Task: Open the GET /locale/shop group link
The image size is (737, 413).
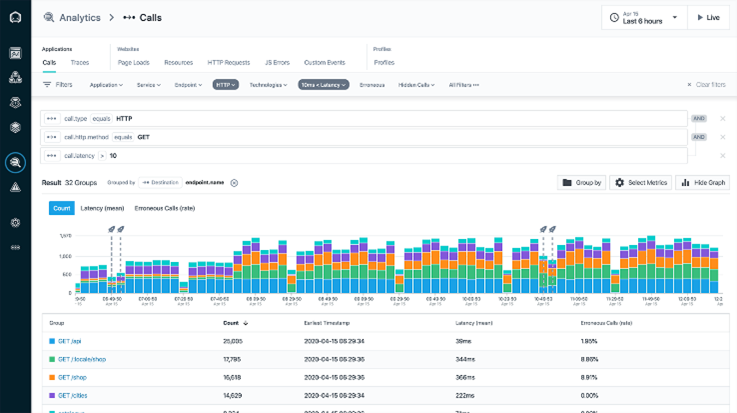Action: click(82, 359)
